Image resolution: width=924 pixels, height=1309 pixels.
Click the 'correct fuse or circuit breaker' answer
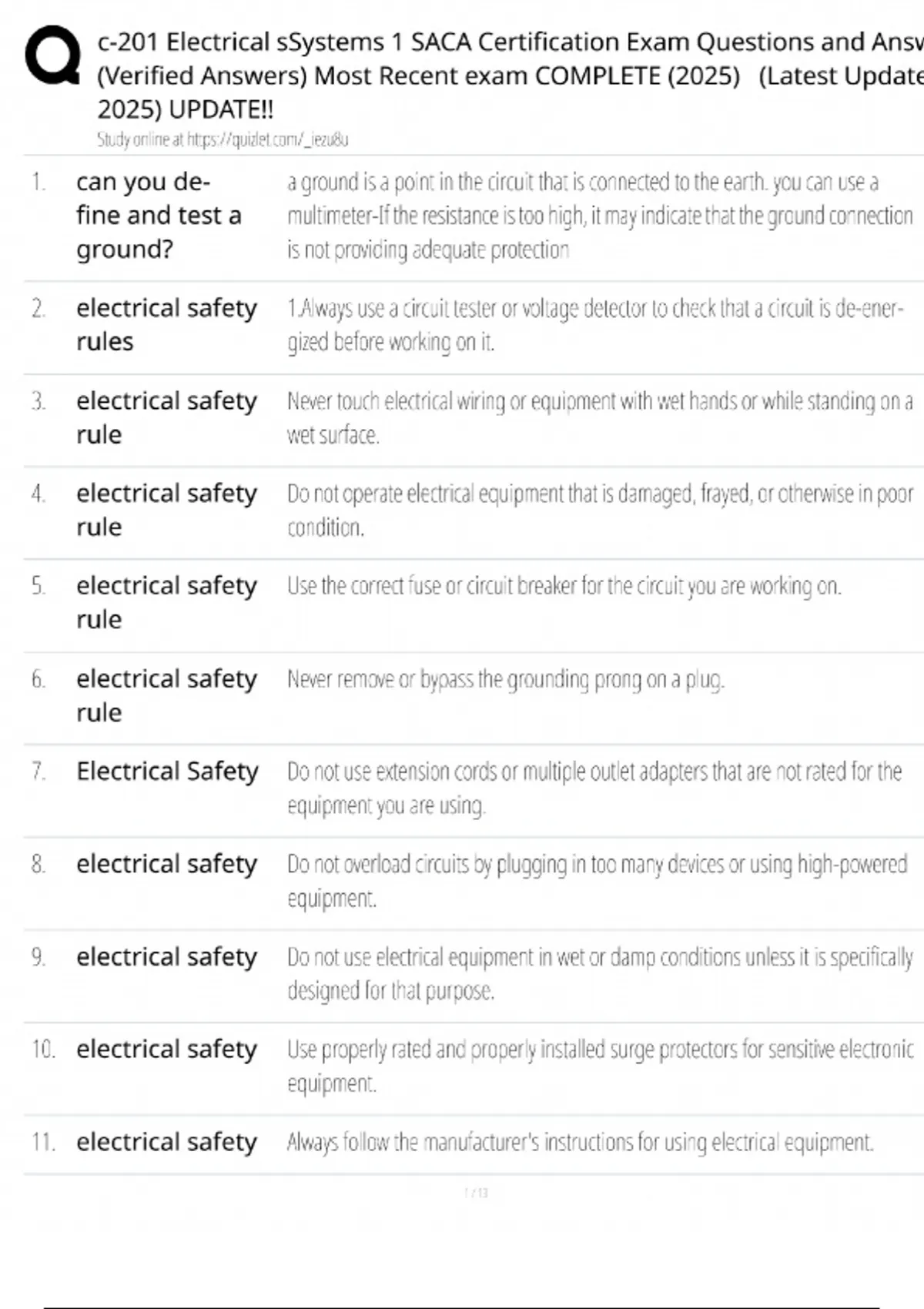coord(564,587)
